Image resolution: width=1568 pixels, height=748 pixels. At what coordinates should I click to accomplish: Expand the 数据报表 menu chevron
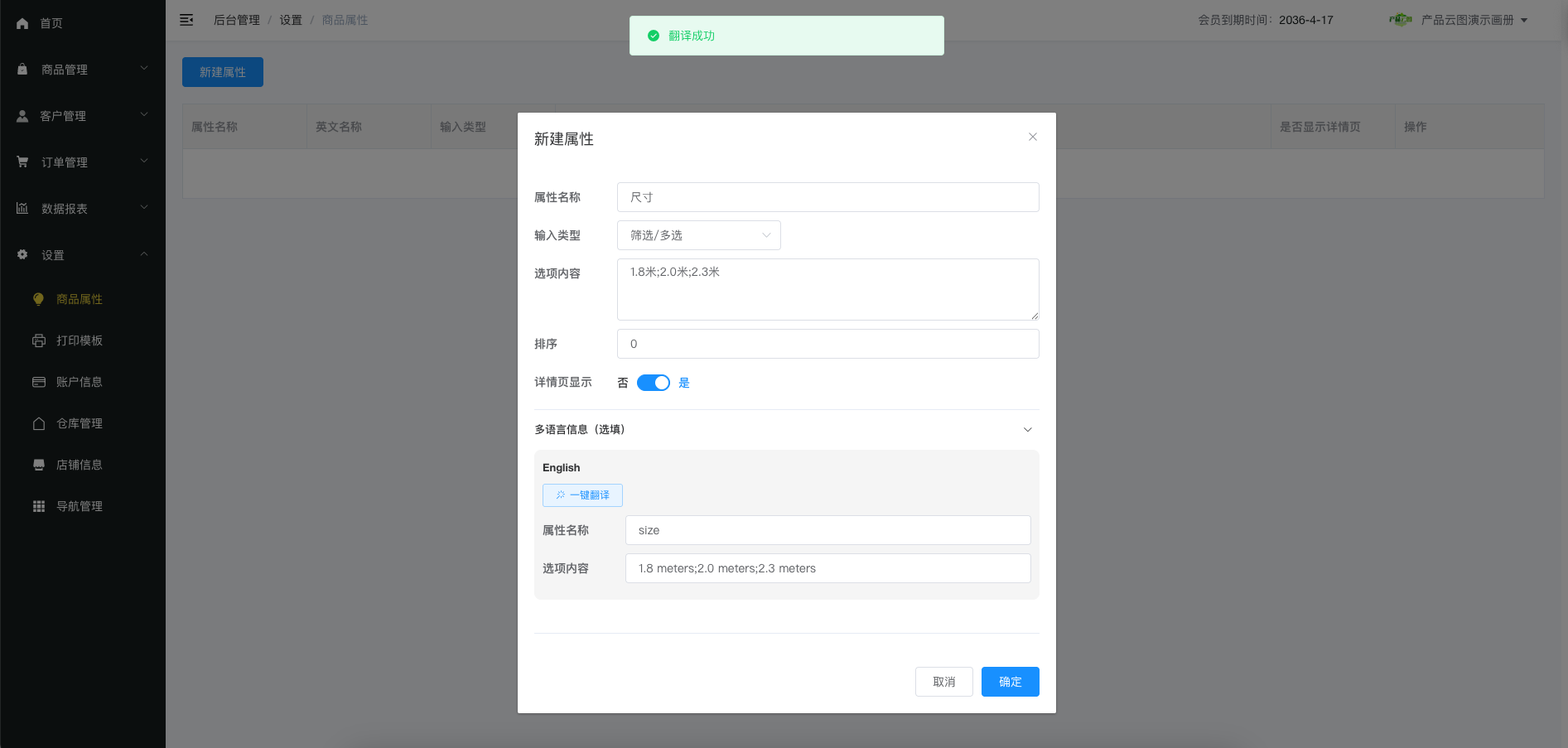coord(144,208)
